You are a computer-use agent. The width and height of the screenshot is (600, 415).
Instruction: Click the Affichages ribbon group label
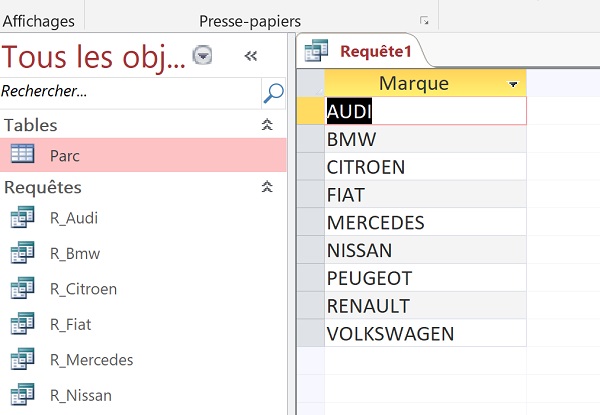(x=39, y=21)
